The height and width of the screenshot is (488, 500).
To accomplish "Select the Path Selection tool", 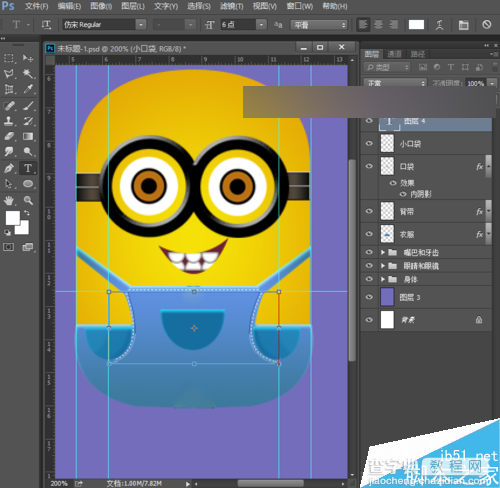I will 9,184.
